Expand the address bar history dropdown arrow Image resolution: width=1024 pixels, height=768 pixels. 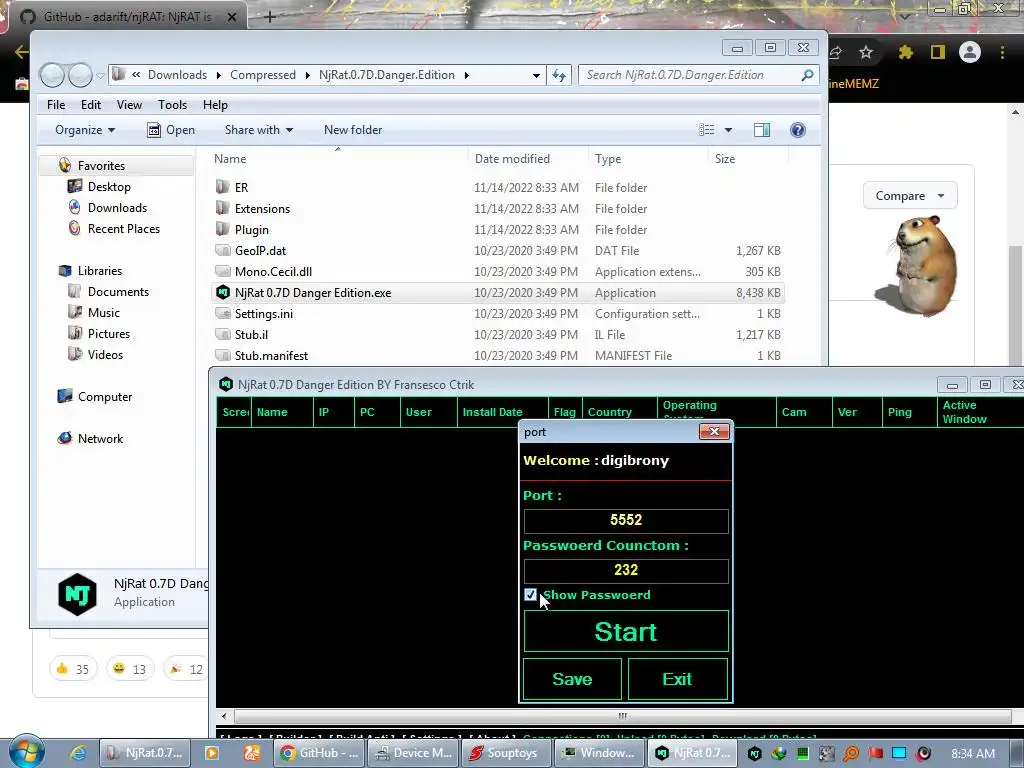(536, 75)
